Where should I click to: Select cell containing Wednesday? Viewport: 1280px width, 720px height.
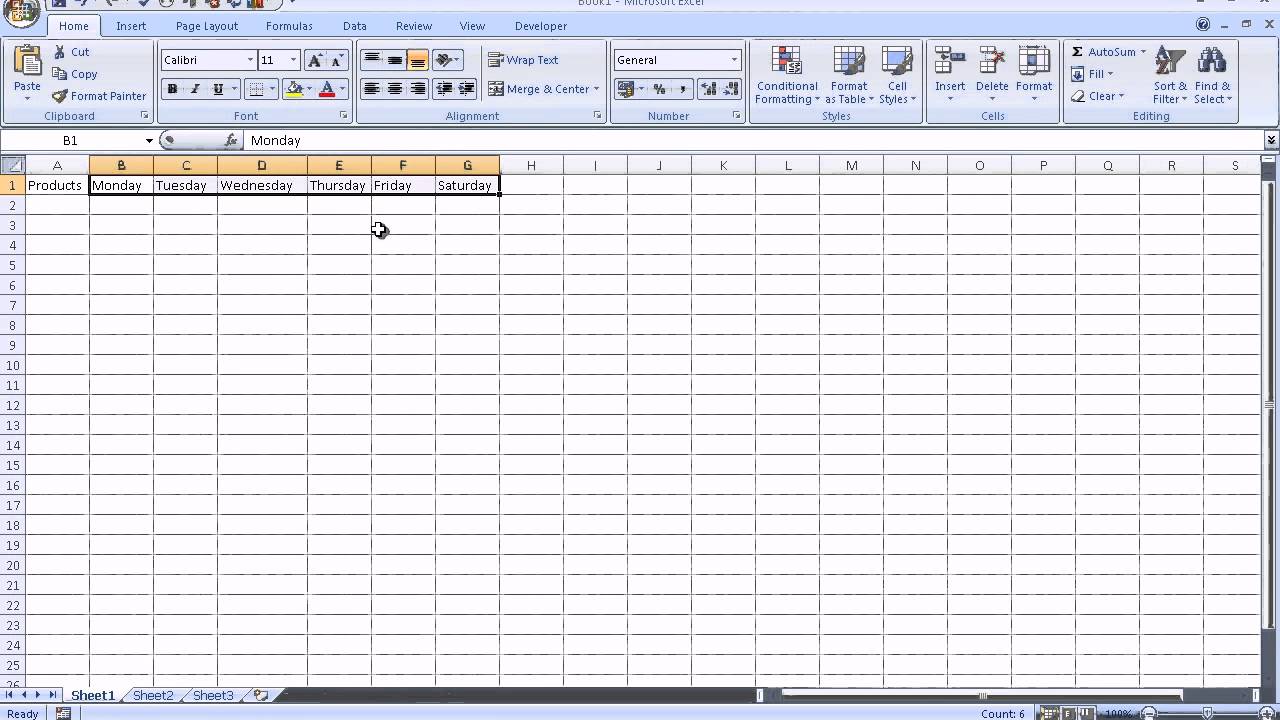[262, 185]
